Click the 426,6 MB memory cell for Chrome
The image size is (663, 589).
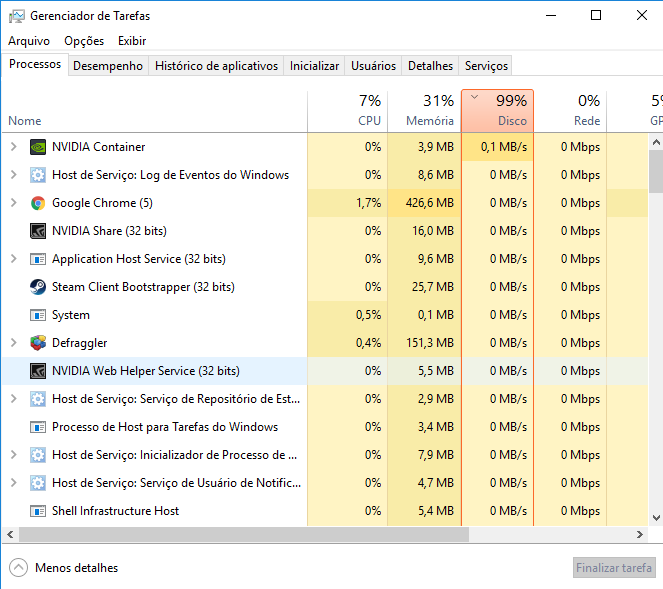pyautogui.click(x=424, y=203)
